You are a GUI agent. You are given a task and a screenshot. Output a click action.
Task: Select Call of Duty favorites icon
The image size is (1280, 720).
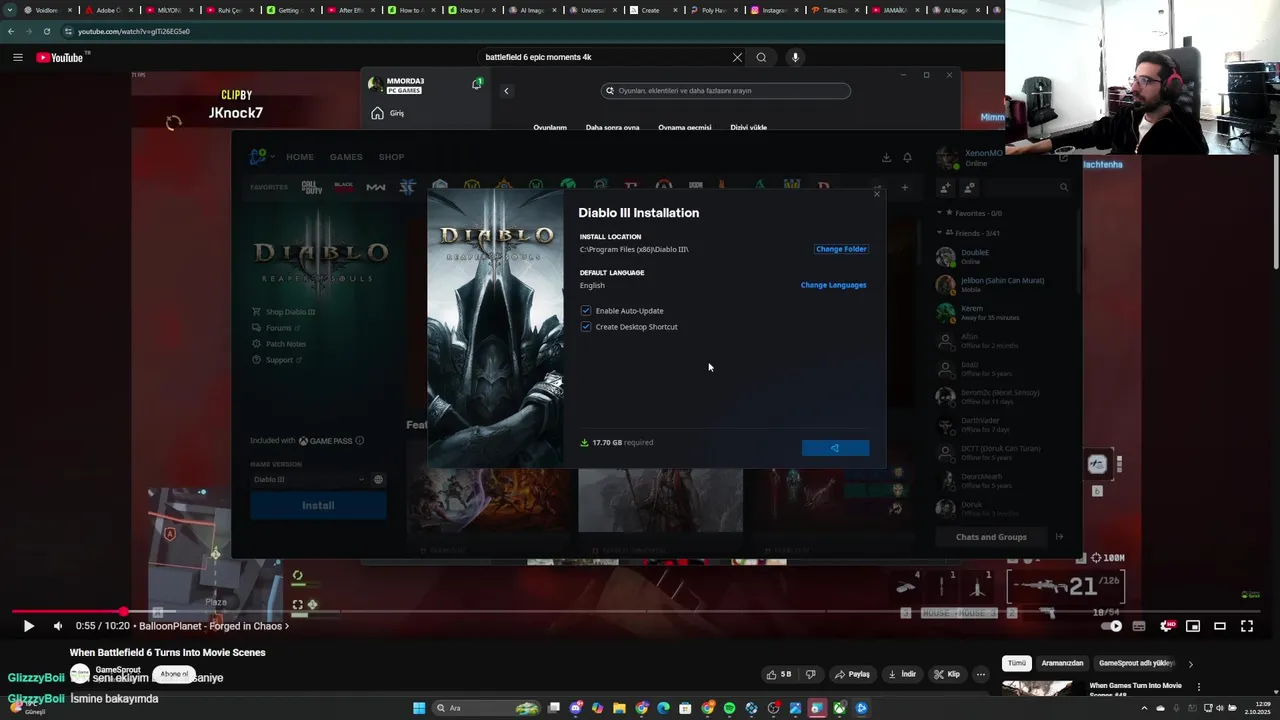[x=311, y=186]
